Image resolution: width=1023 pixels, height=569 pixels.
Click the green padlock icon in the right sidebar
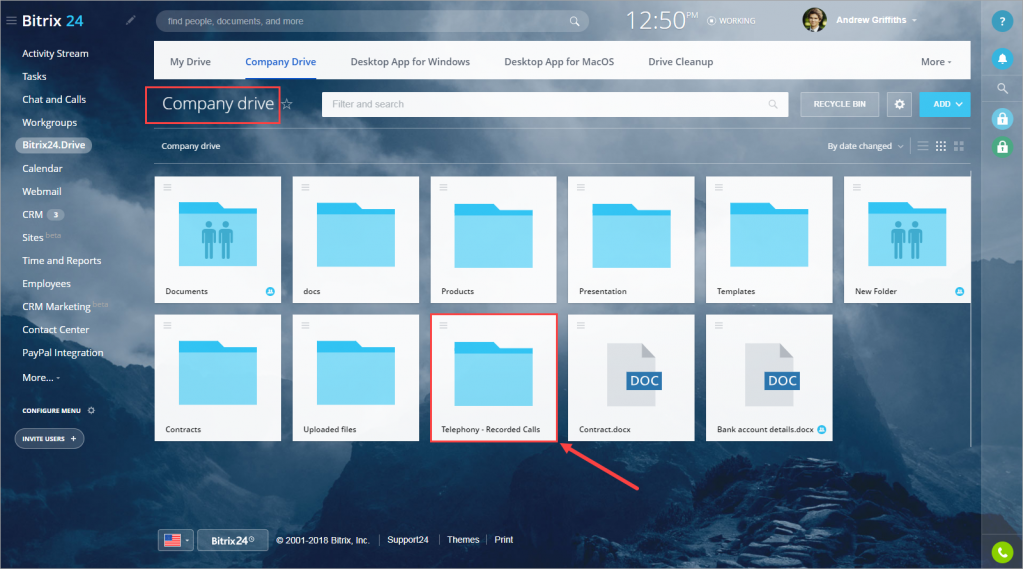[x=1002, y=147]
